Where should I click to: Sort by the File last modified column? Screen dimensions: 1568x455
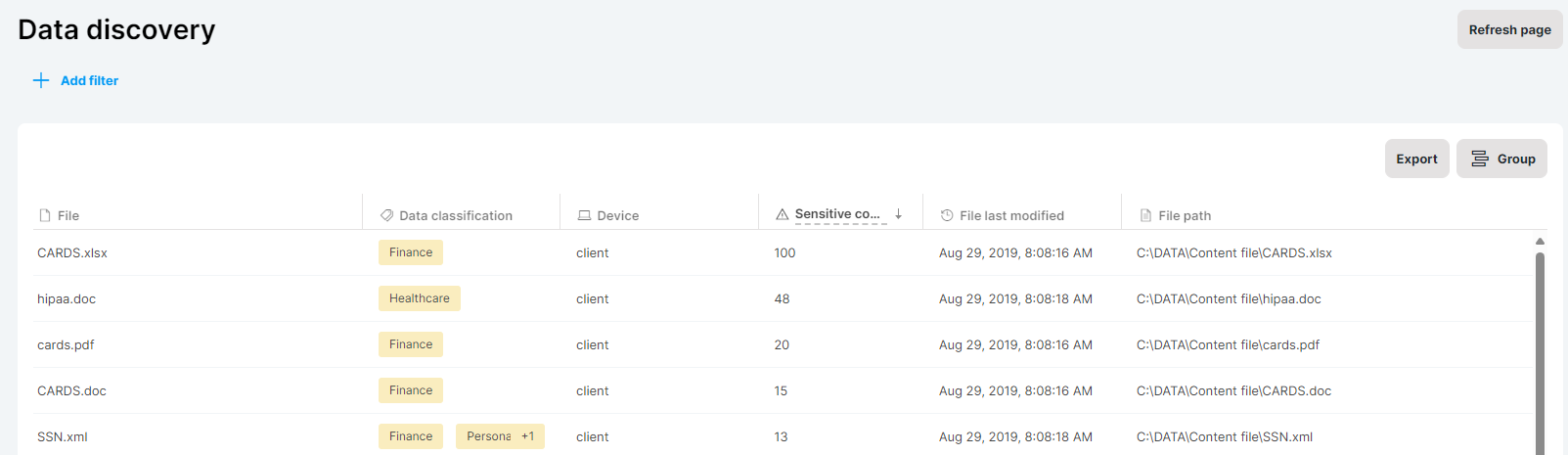pyautogui.click(x=1011, y=215)
